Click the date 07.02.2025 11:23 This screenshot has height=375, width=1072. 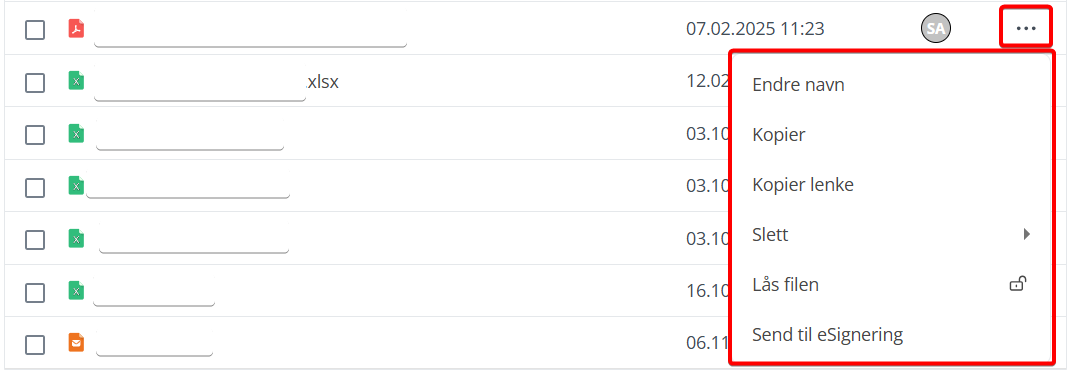click(x=755, y=29)
